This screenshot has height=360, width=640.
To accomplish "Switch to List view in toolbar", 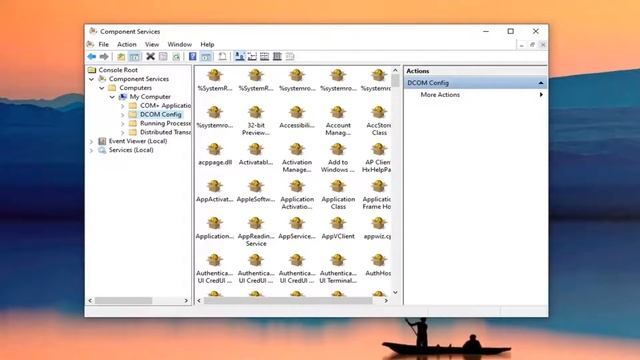I will pos(264,56).
